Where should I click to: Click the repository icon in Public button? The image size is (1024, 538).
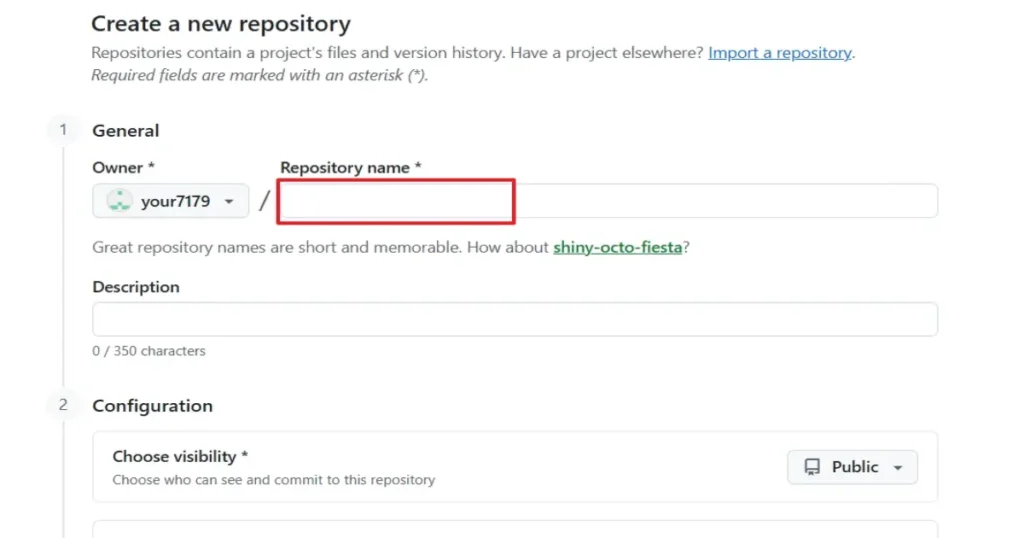pos(812,467)
